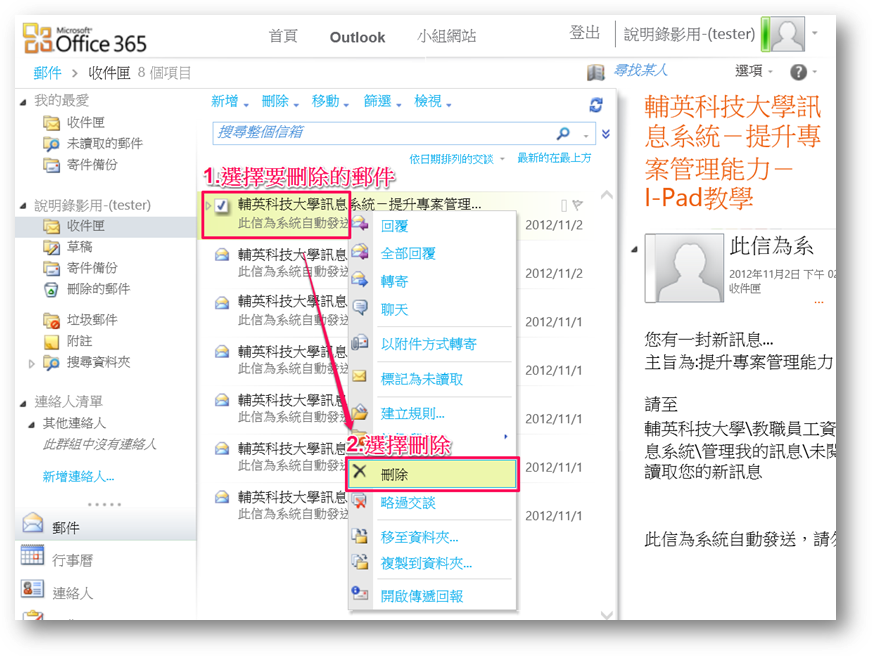Click 新增連絡人... link

(78, 476)
